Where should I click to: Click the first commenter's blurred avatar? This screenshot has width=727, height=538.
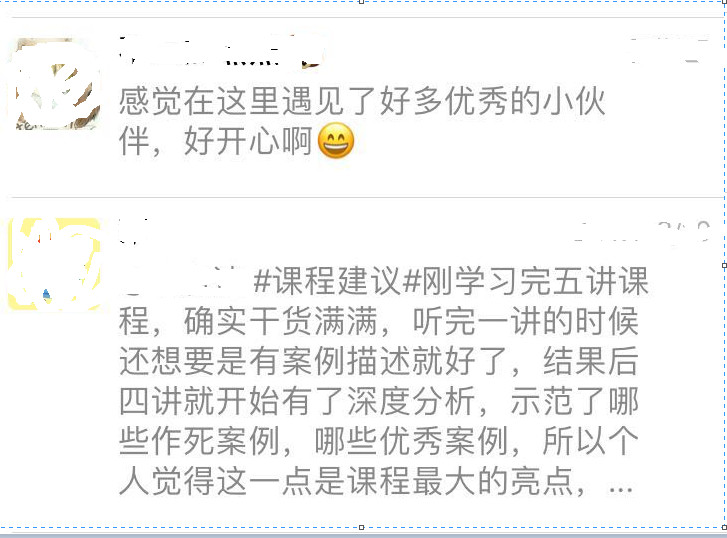(x=57, y=84)
